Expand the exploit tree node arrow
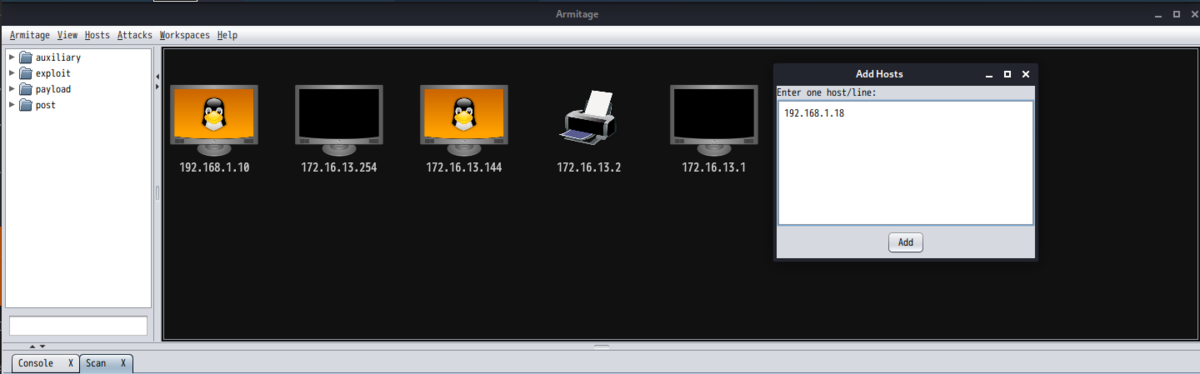 click(12, 73)
